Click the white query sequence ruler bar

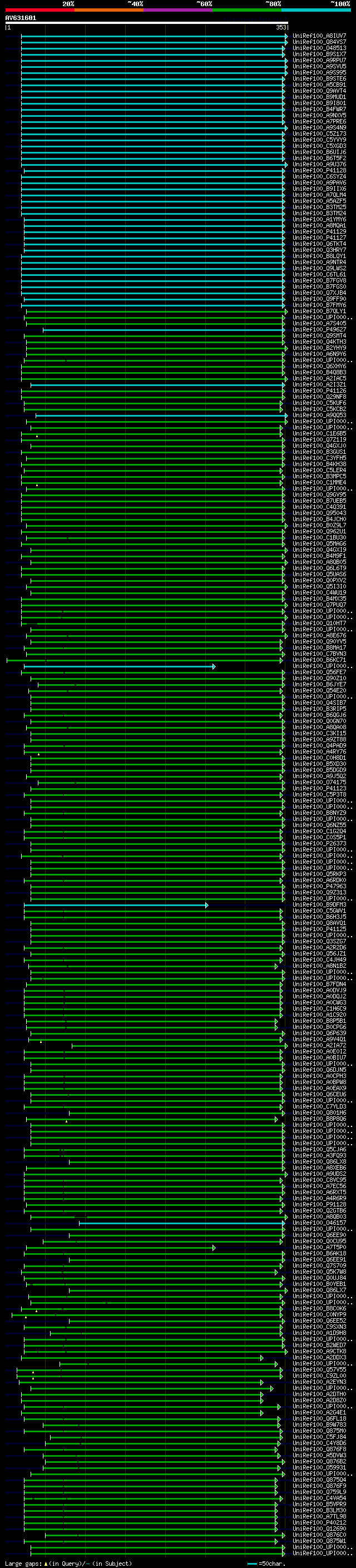pos(146,22)
